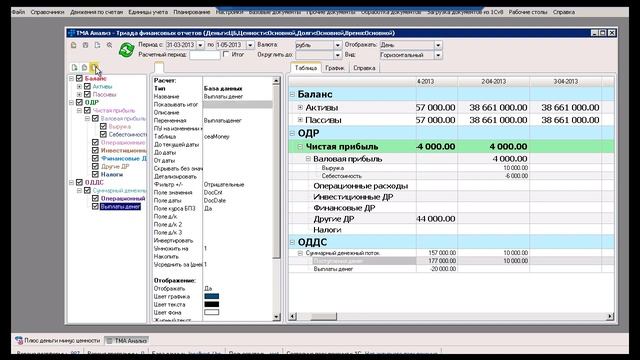This screenshot has height=360, width=640.
Task: Collapse the ОДР node in tree
Action: tap(71, 102)
